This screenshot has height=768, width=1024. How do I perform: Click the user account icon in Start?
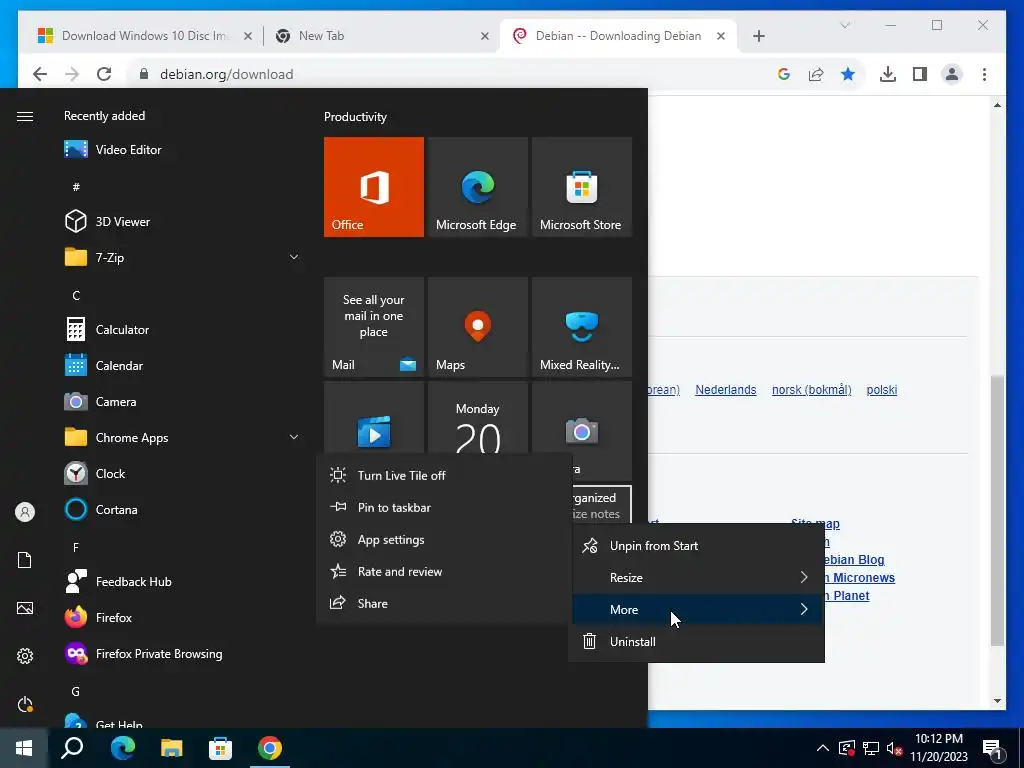(25, 512)
